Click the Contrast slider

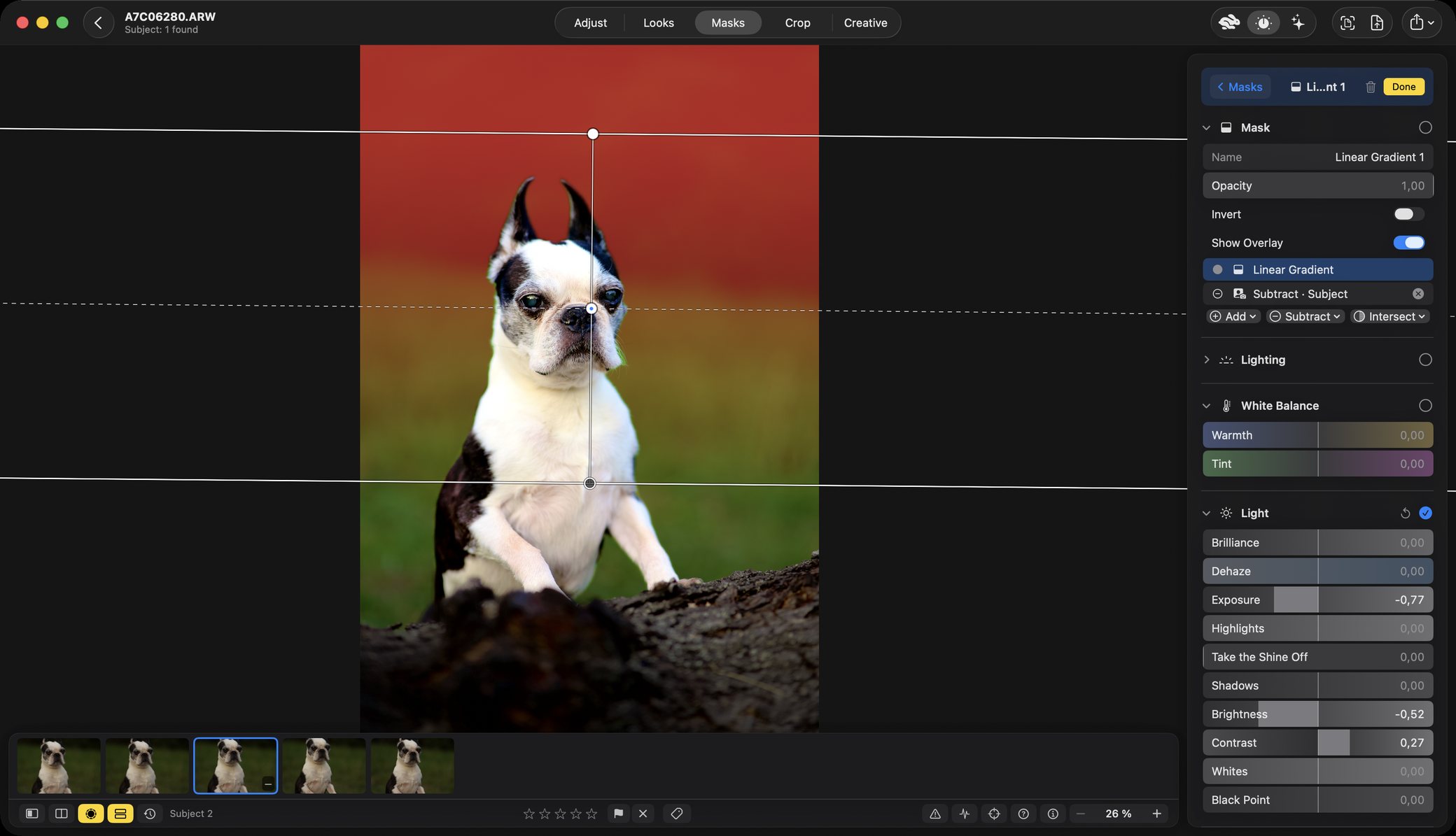(1317, 742)
